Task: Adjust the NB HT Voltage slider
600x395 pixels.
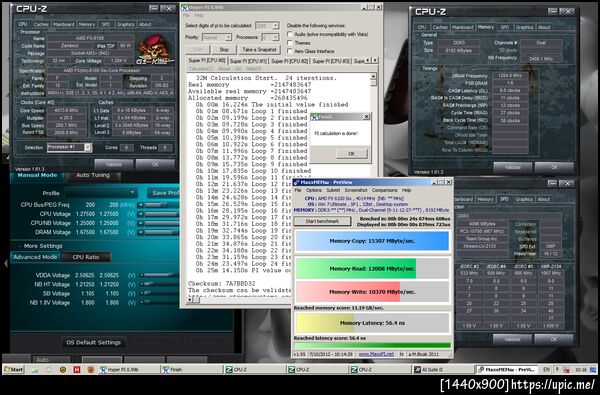Action: (160, 285)
